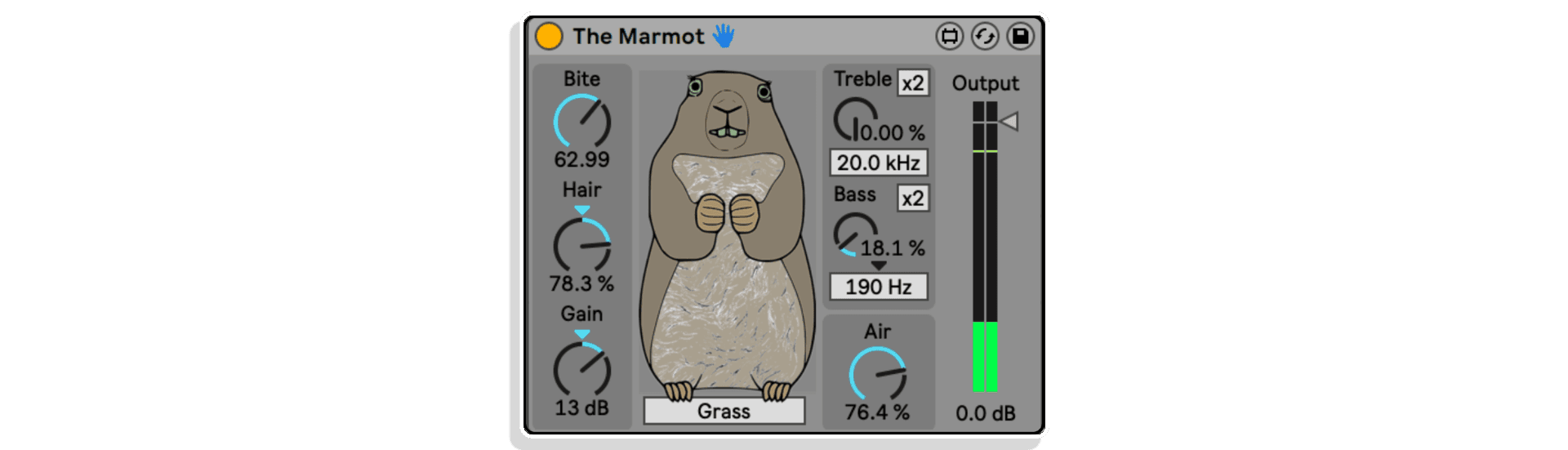The image size is (1568, 450).
Task: Click the Output label
Action: [x=986, y=83]
